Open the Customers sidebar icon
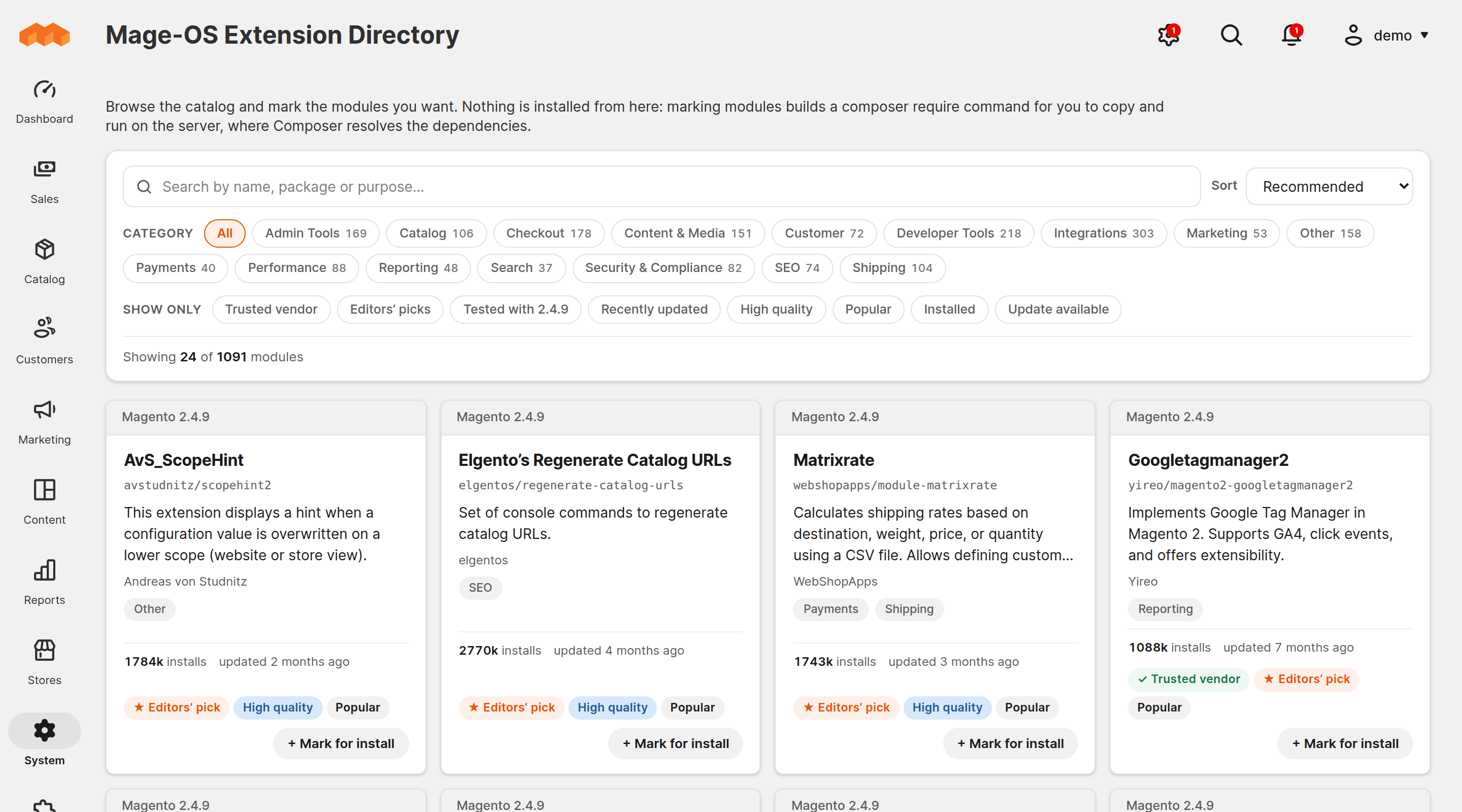The image size is (1462, 812). 44,327
